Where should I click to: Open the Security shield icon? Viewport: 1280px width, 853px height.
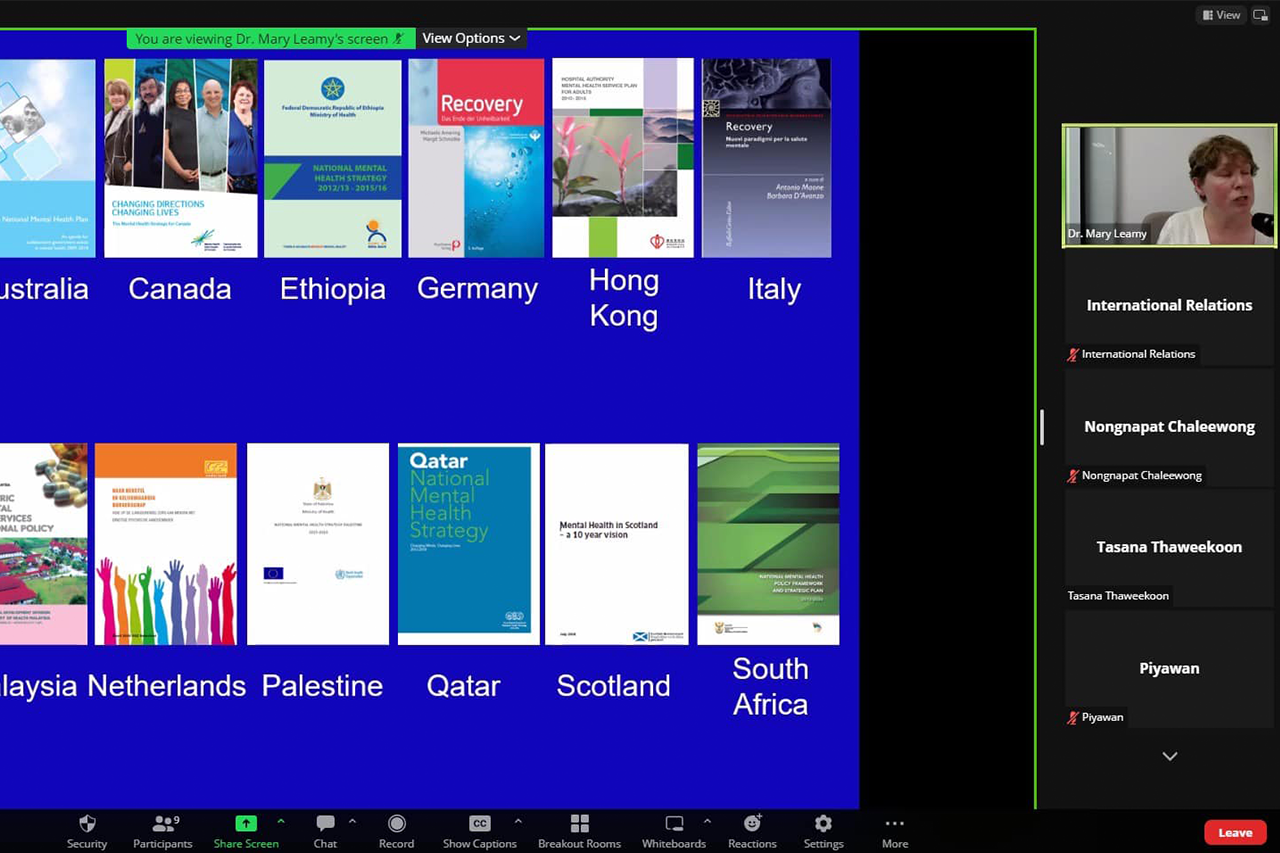(87, 823)
